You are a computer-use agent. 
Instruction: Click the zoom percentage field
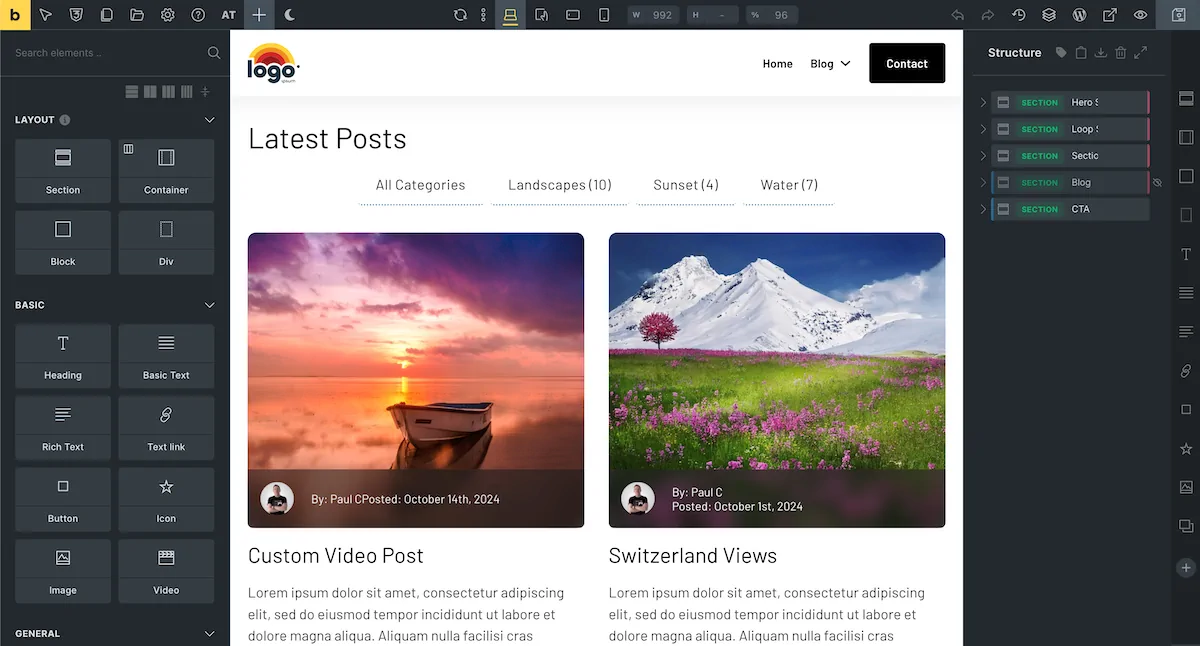772,15
